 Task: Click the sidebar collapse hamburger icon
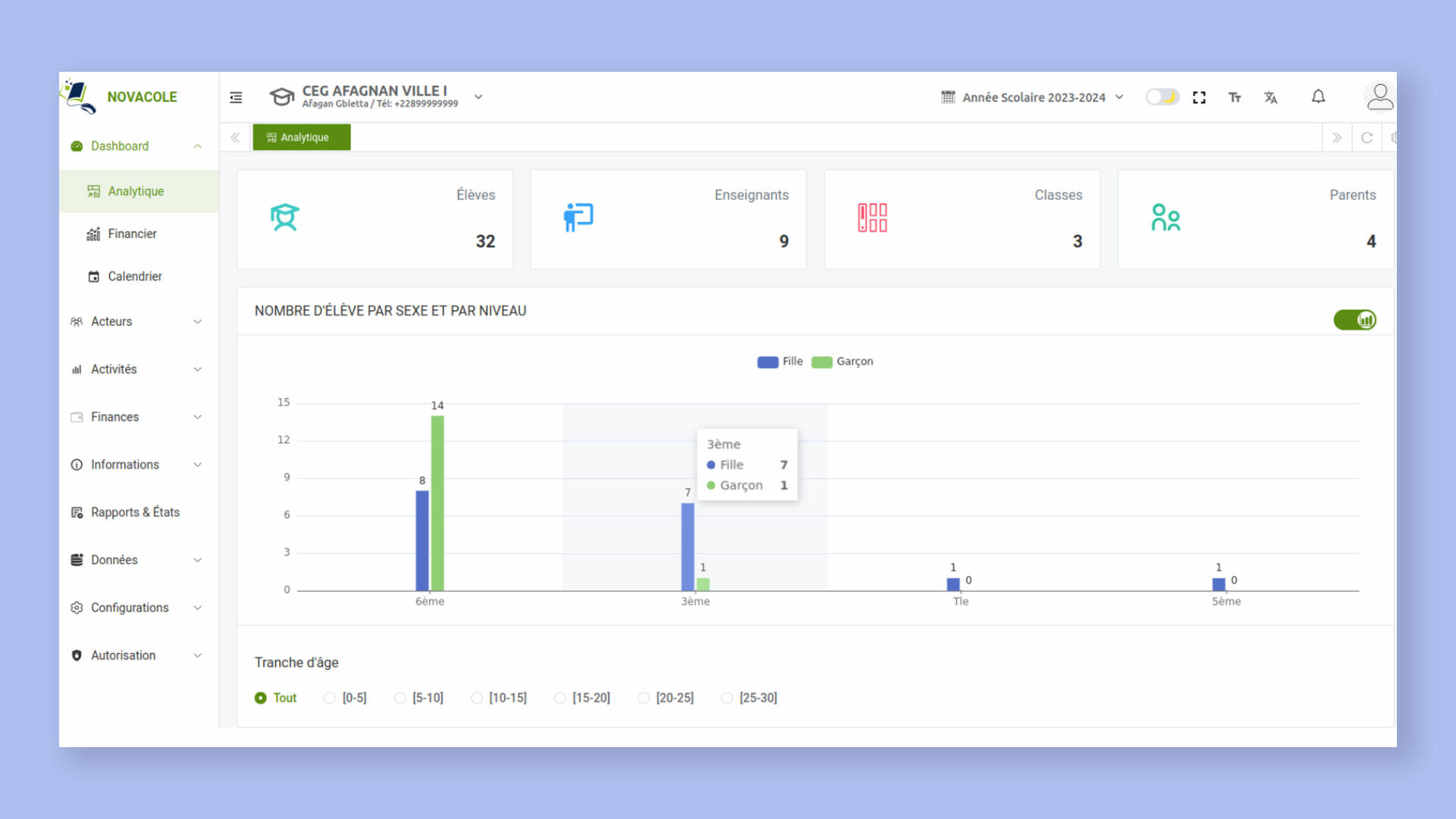click(236, 97)
